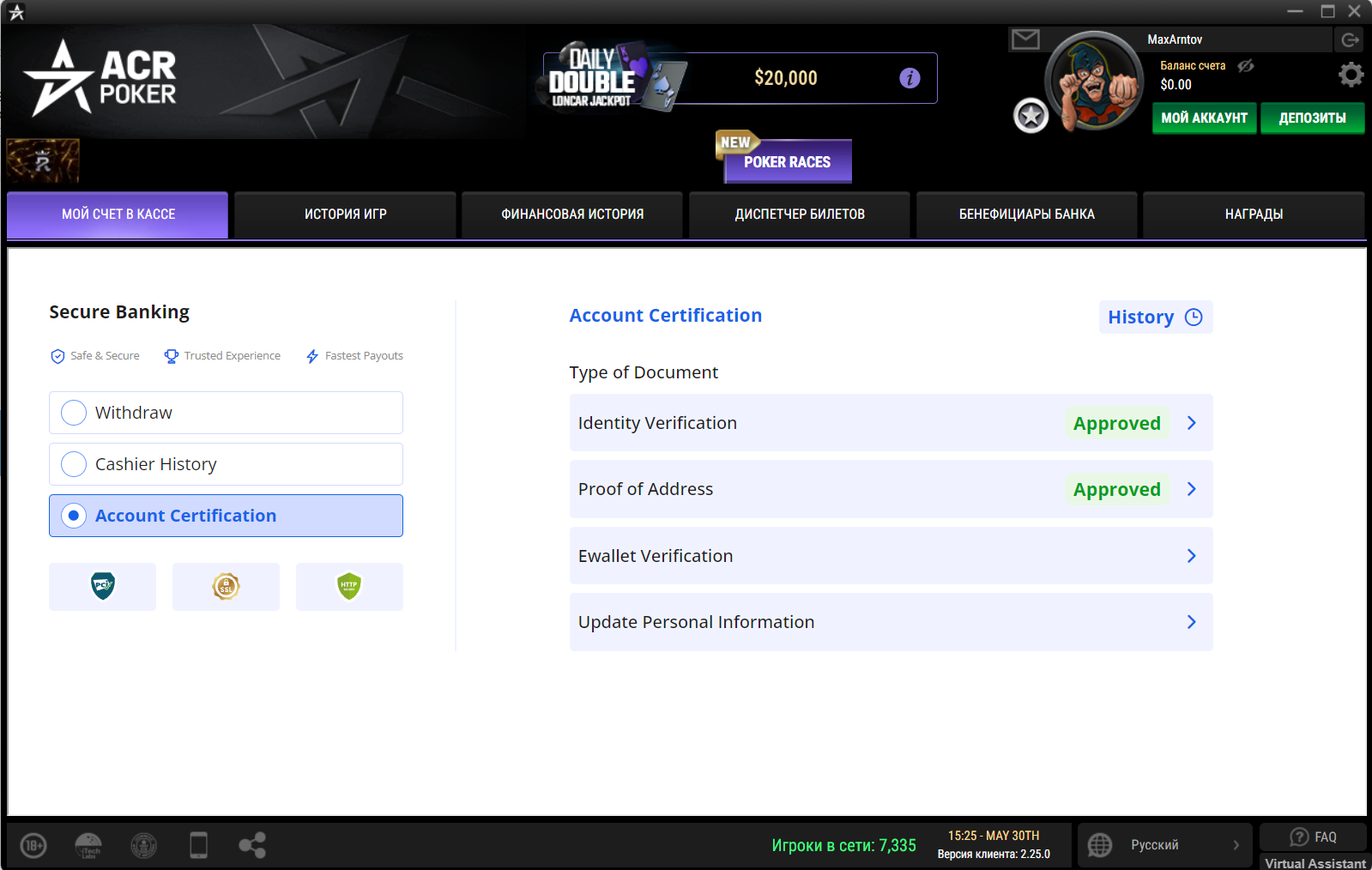Click the Игроки в сети 7,335 counter
The width and height of the screenshot is (1372, 870).
(843, 845)
